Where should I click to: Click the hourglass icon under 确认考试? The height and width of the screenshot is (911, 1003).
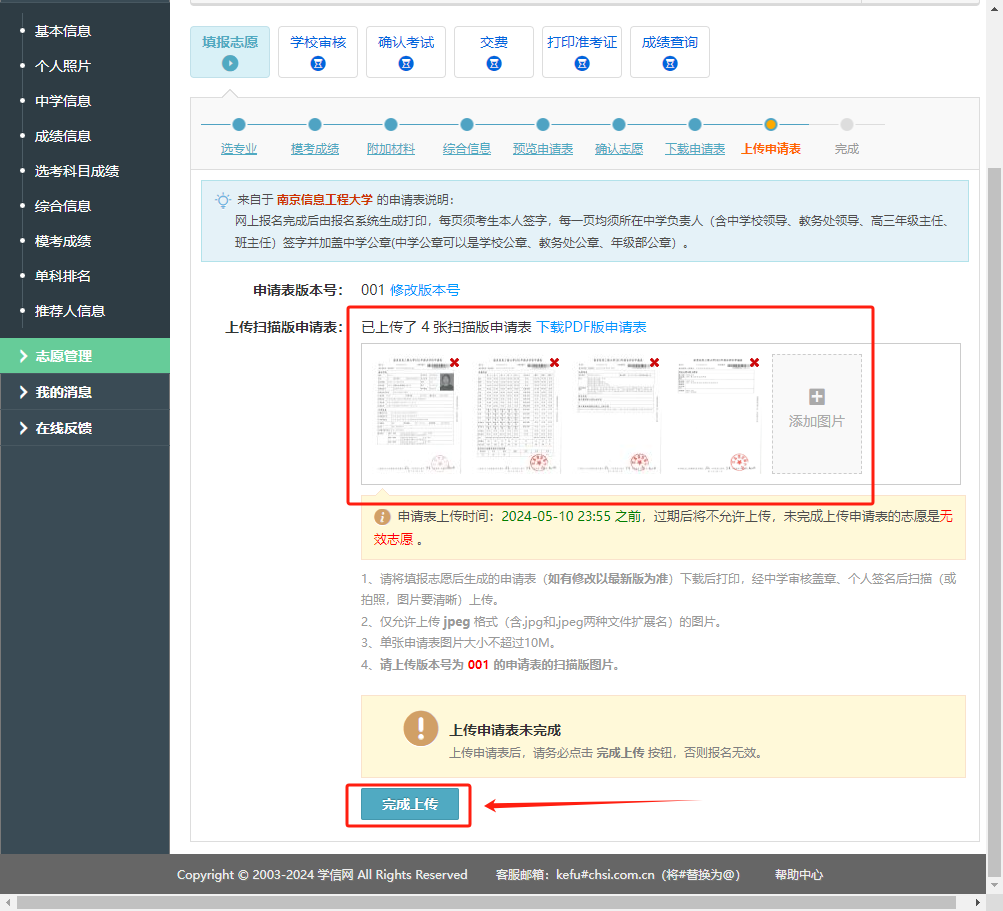[406, 63]
